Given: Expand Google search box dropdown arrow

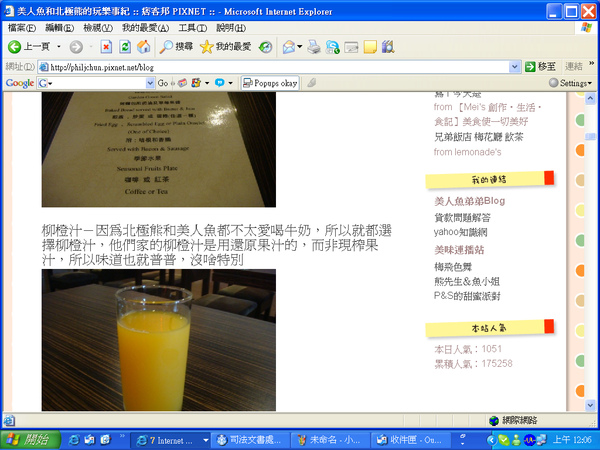Looking at the screenshot, I should pos(150,83).
